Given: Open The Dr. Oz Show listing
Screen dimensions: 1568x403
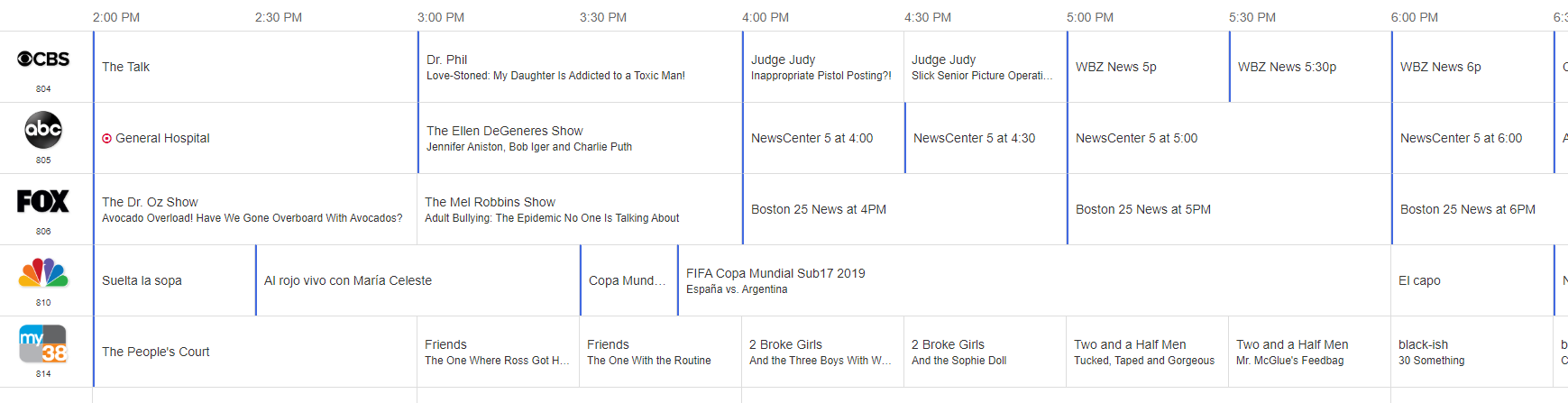Looking at the screenshot, I should [x=252, y=209].
